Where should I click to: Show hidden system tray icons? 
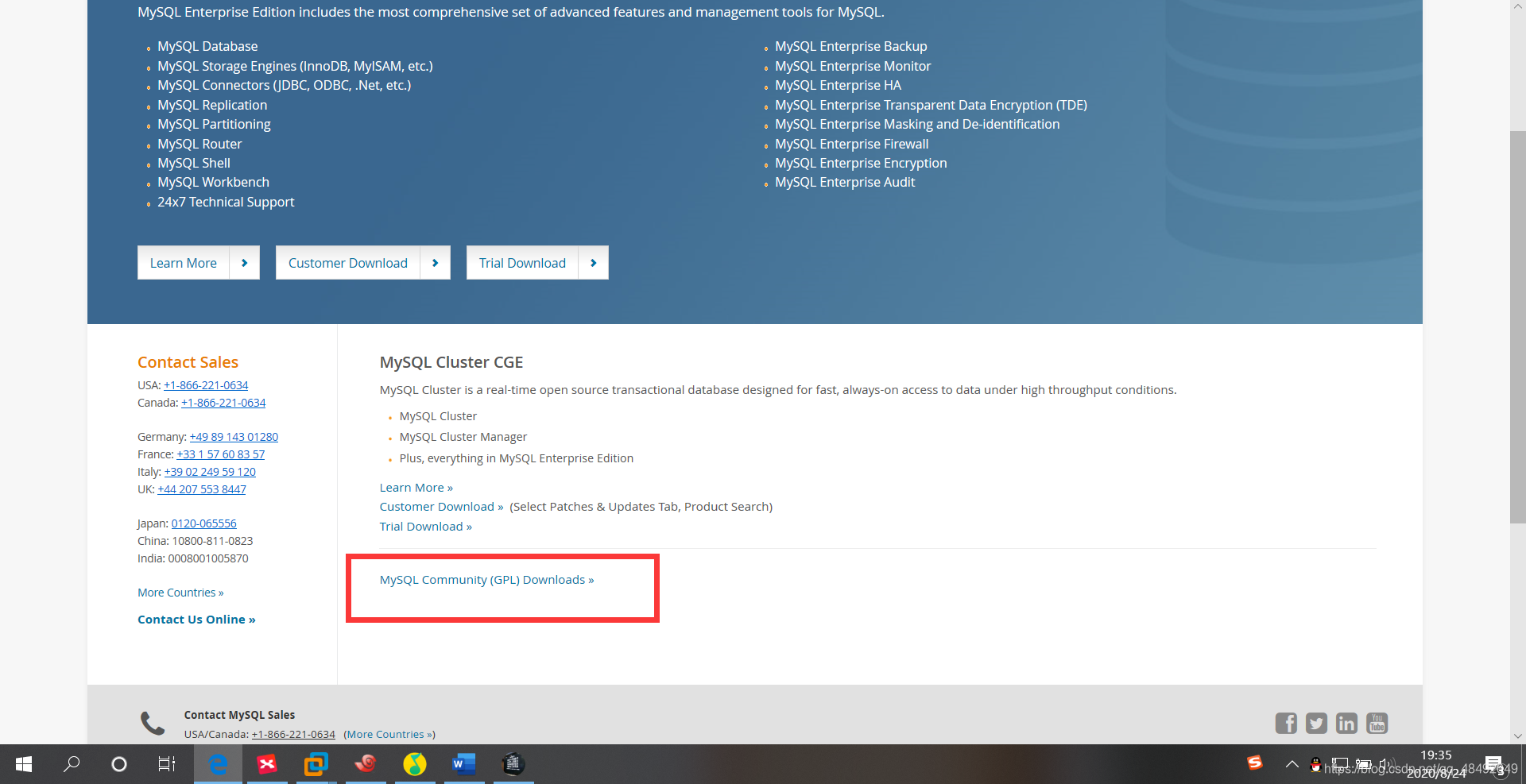pyautogui.click(x=1292, y=764)
